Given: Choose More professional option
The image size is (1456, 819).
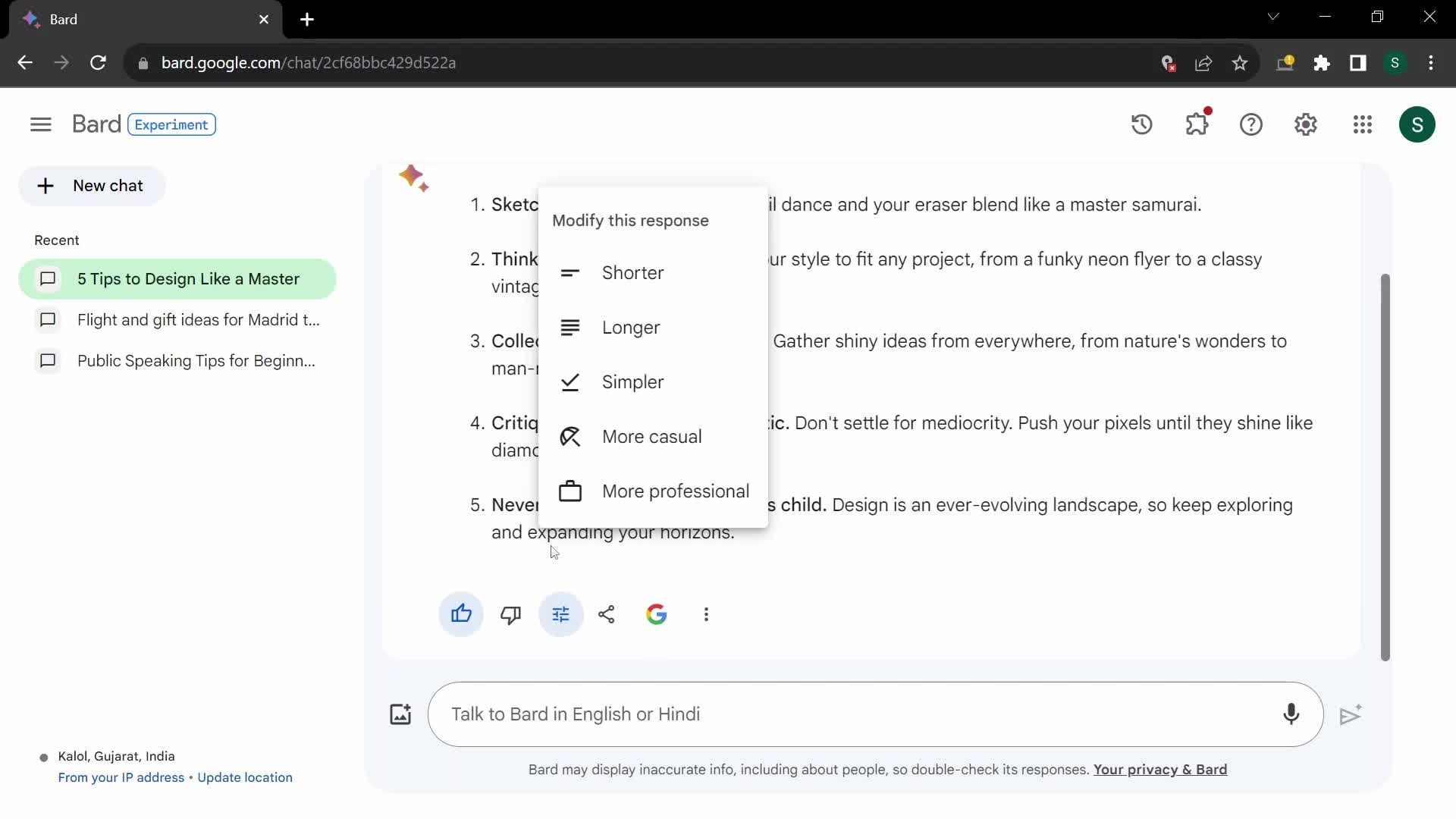Looking at the screenshot, I should [653, 491].
